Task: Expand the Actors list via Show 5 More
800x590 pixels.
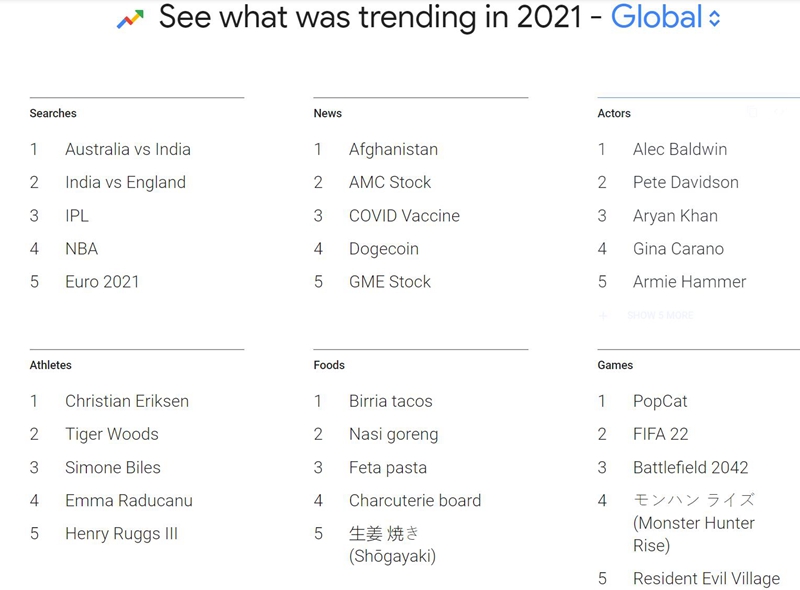Action: (658, 315)
